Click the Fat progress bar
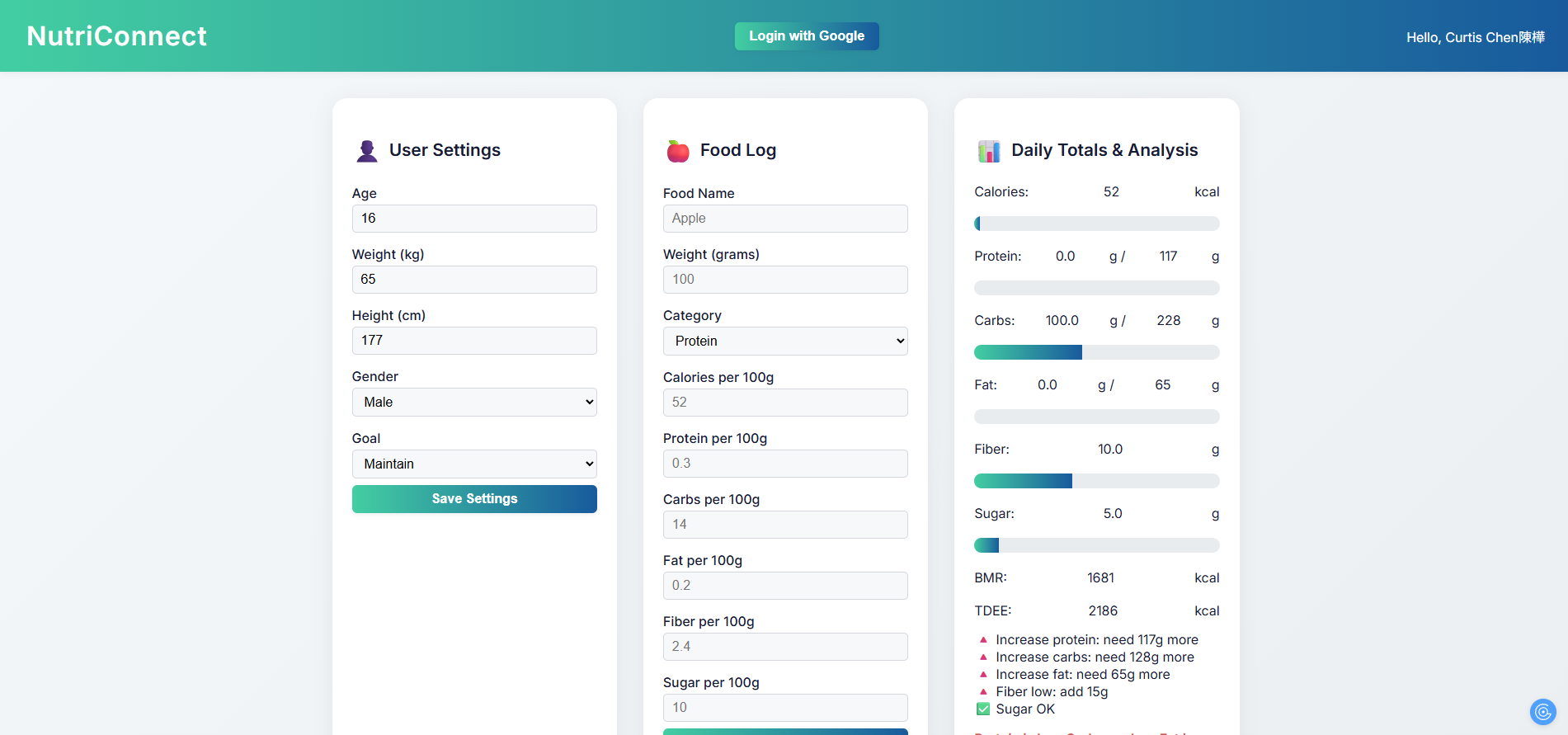Viewport: 1568px width, 735px height. tap(1097, 417)
